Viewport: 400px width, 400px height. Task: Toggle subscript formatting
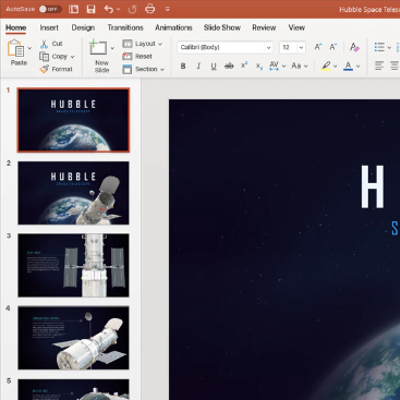pyautogui.click(x=259, y=67)
